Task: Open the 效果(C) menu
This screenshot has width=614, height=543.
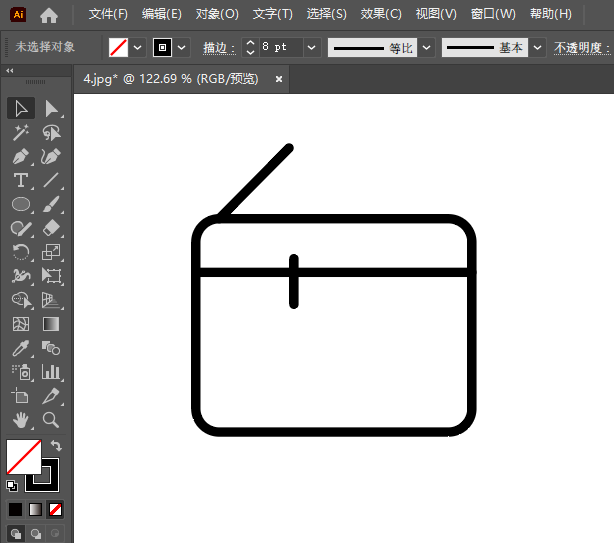Action: 381,14
